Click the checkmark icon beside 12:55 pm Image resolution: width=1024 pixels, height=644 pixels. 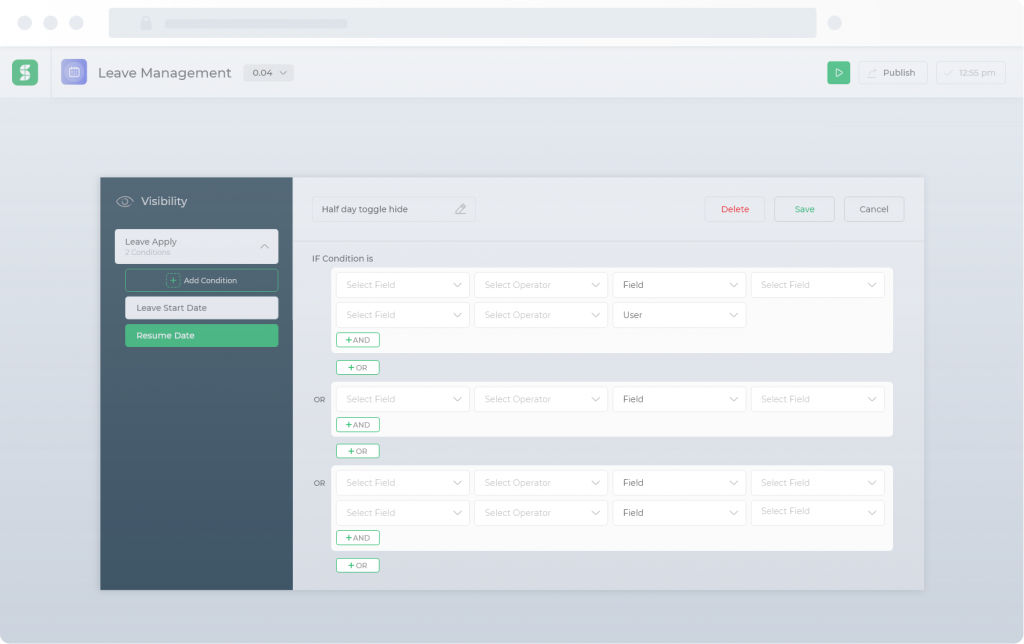pos(950,72)
